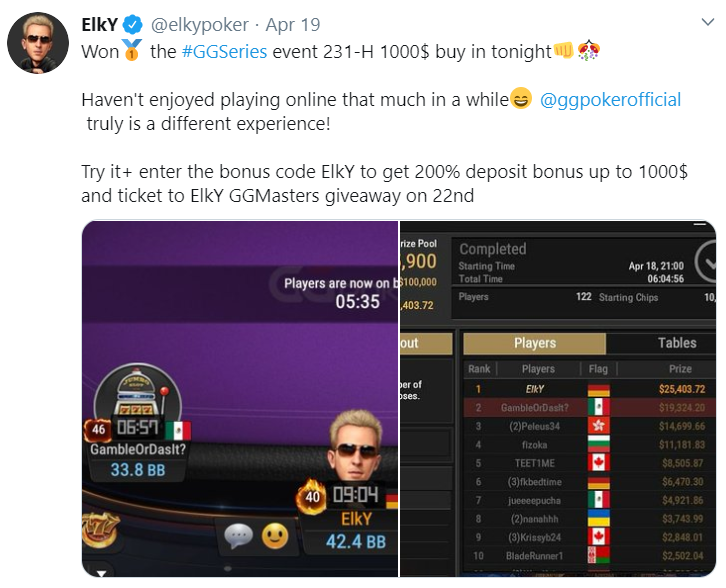
Task: Select the GambleOrDasIt? leaderboard row
Action: click(590, 407)
